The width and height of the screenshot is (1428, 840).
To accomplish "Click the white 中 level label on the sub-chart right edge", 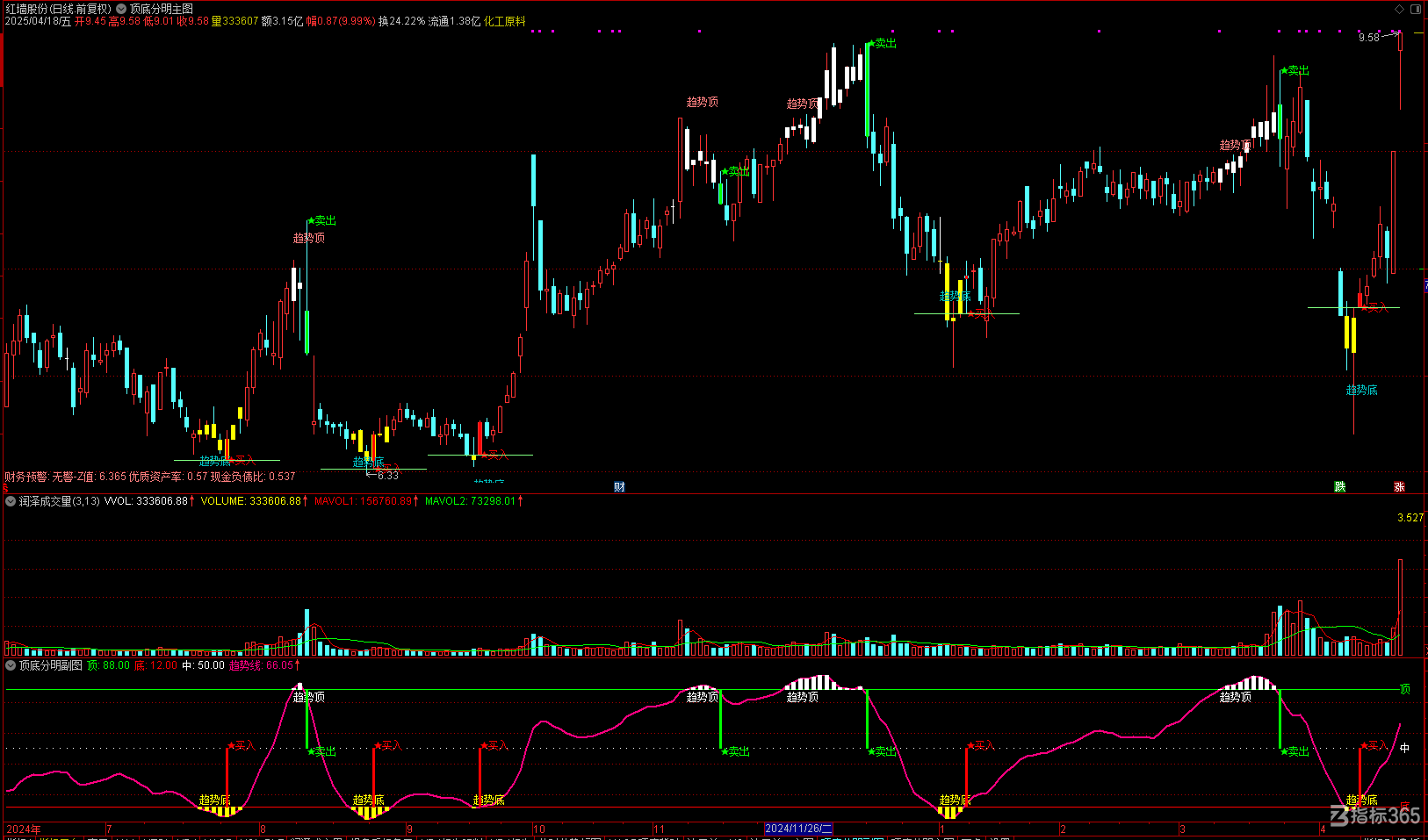I will coord(1404,748).
